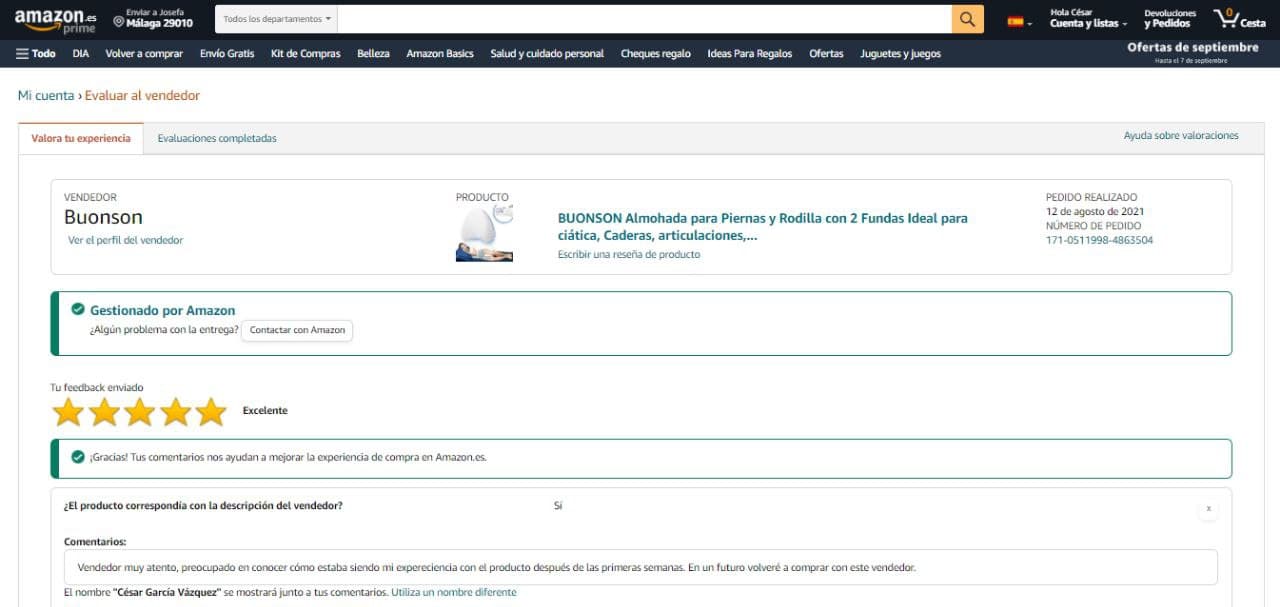1280x607 pixels.
Task: Click the fourth rating star
Action: [x=176, y=412]
